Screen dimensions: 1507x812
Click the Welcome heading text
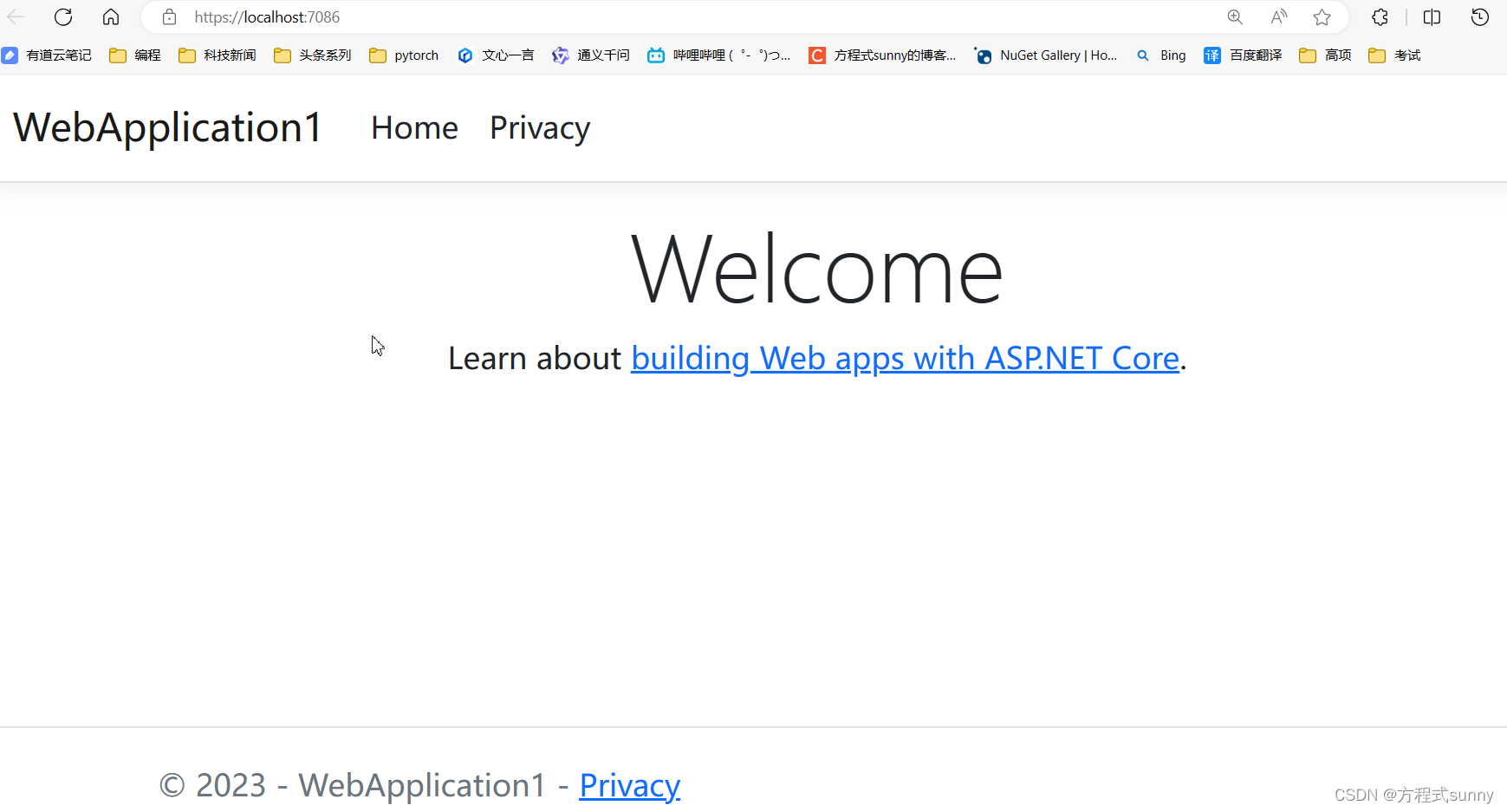817,270
